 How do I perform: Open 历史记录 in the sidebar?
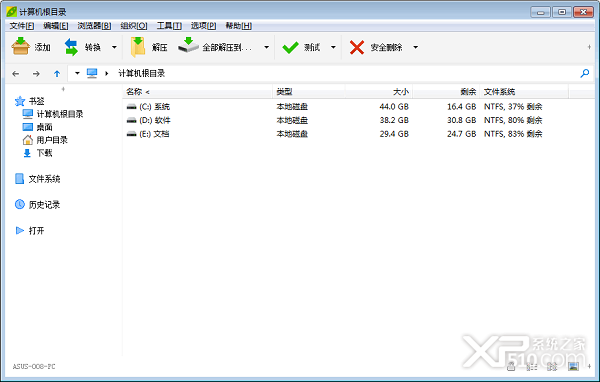44,205
